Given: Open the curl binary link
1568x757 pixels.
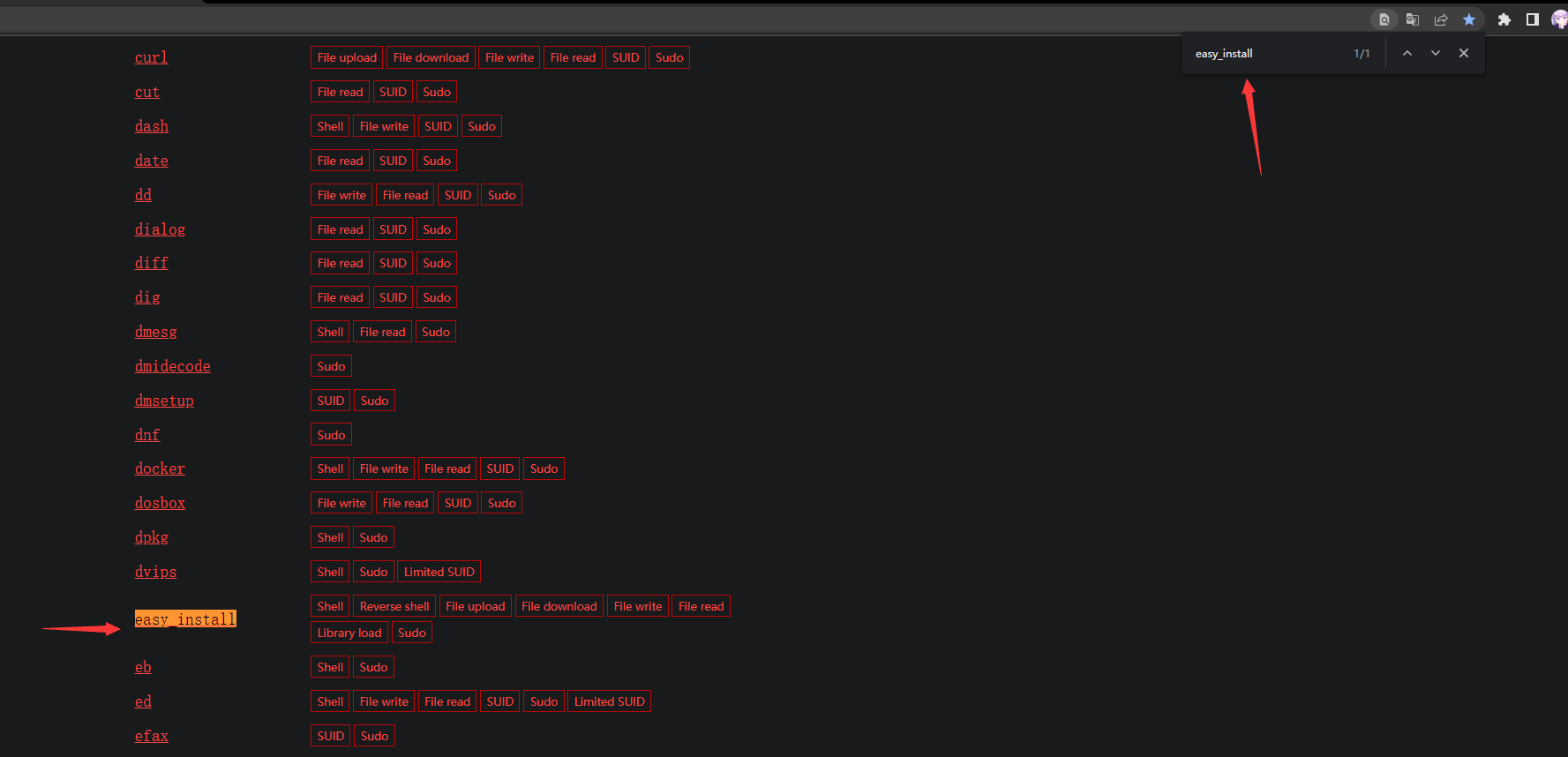Looking at the screenshot, I should point(151,57).
